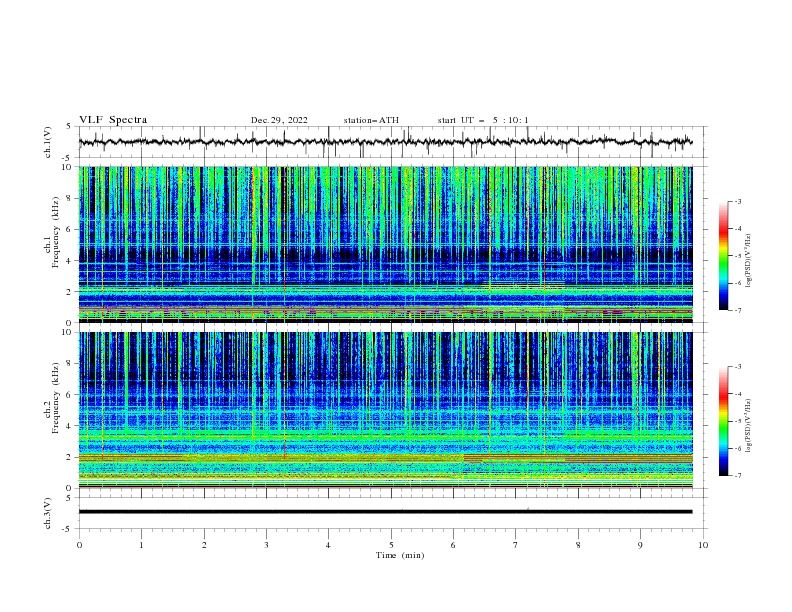Select the "log(PSD)(V²/Hz)" label beside ch.1 color bar
The height and width of the screenshot is (612, 792).
[x=749, y=261]
